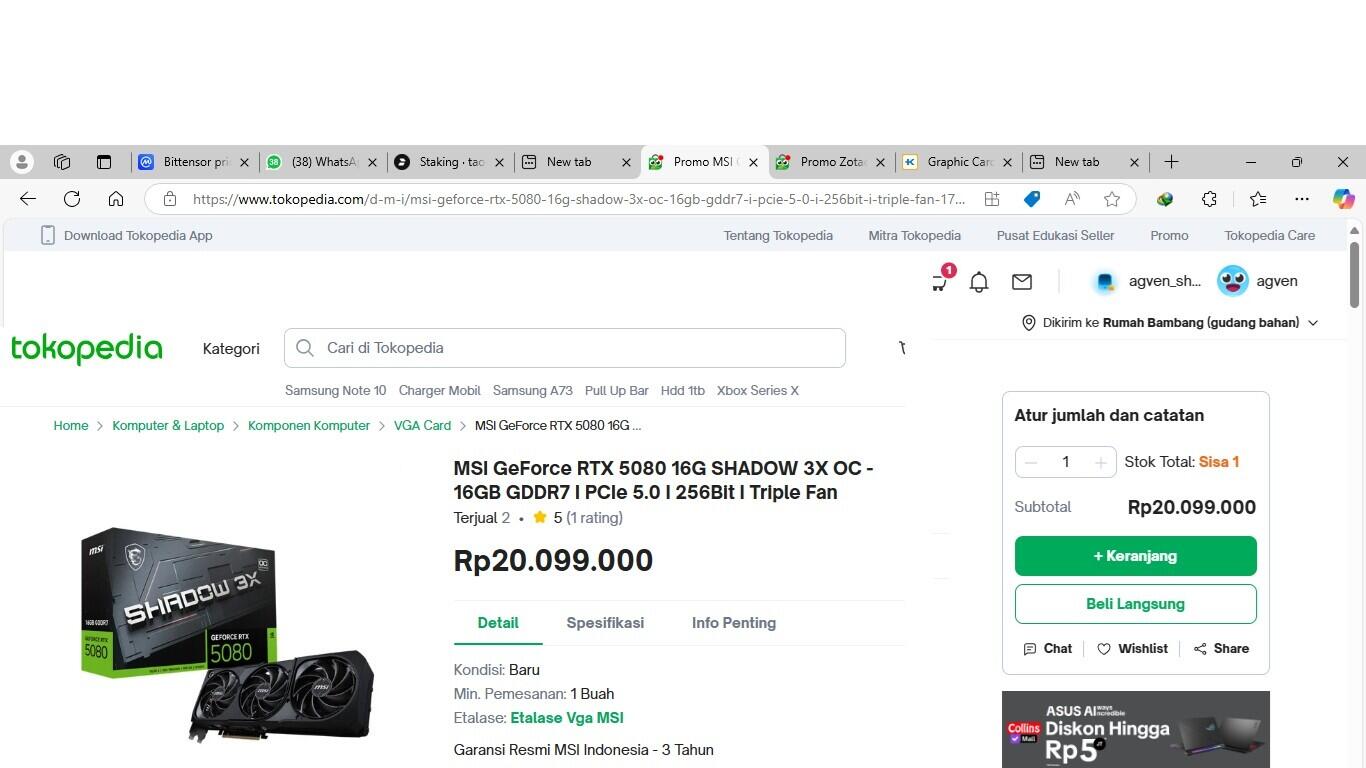1366x768 pixels.
Task: Decrease quantity with the minus stepper
Action: (1031, 461)
